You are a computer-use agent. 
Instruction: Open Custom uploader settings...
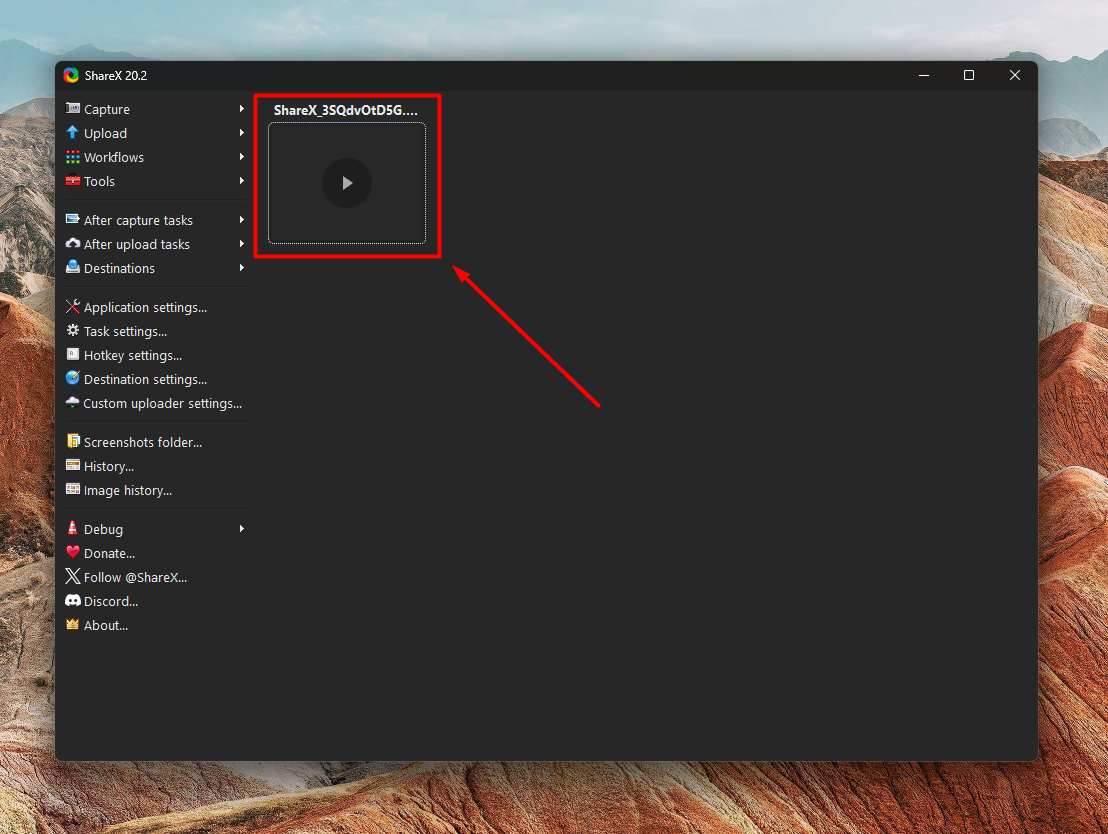(155, 403)
